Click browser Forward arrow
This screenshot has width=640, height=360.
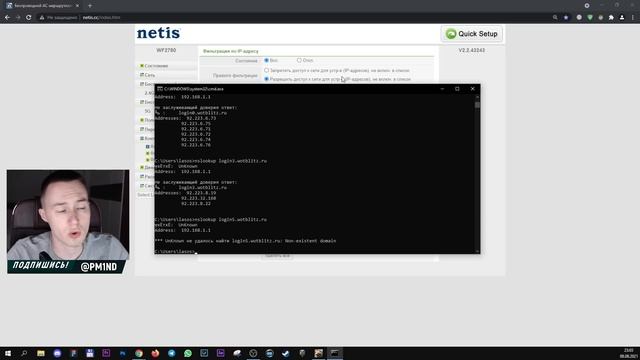tap(18, 18)
